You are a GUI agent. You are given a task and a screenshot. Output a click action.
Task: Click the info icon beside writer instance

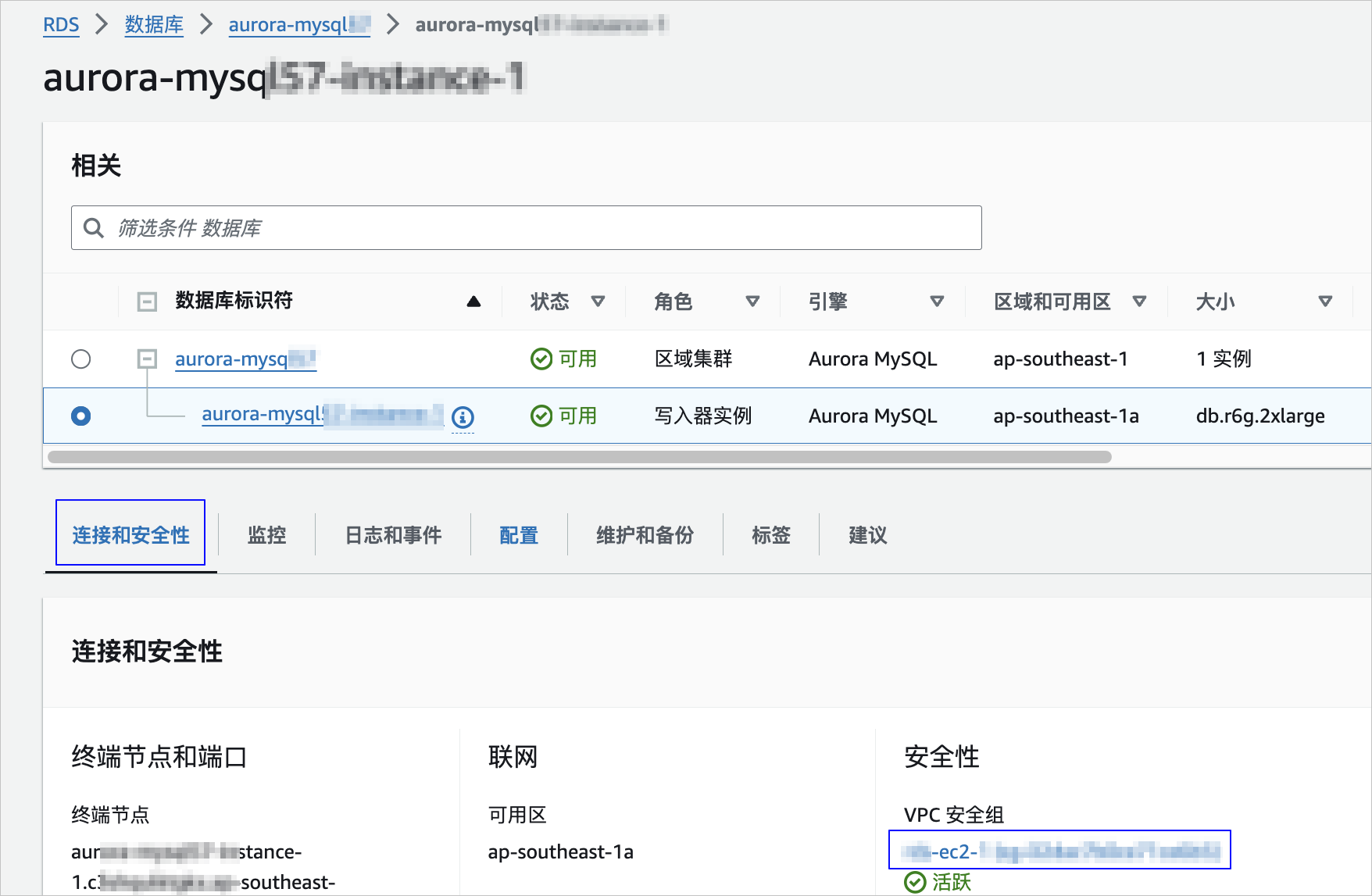[x=463, y=416]
